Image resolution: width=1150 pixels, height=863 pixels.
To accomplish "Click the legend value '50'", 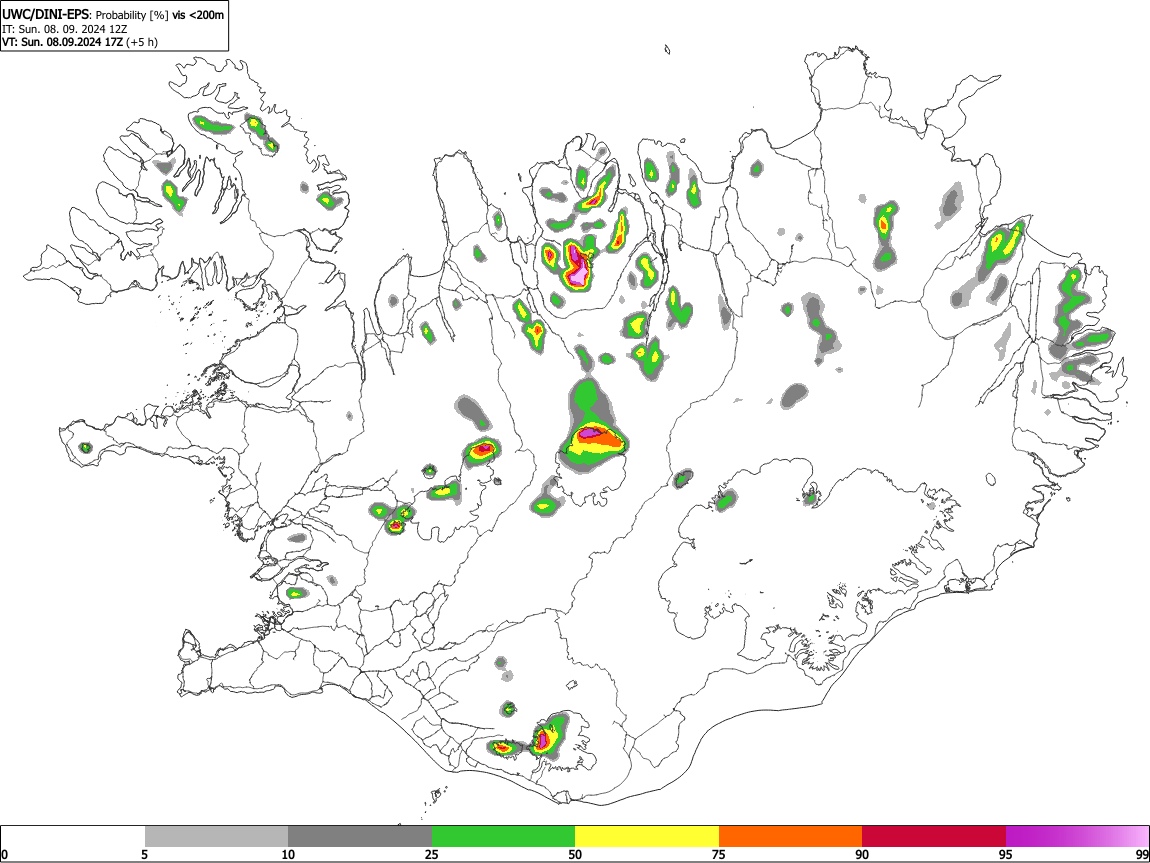I will [575, 854].
